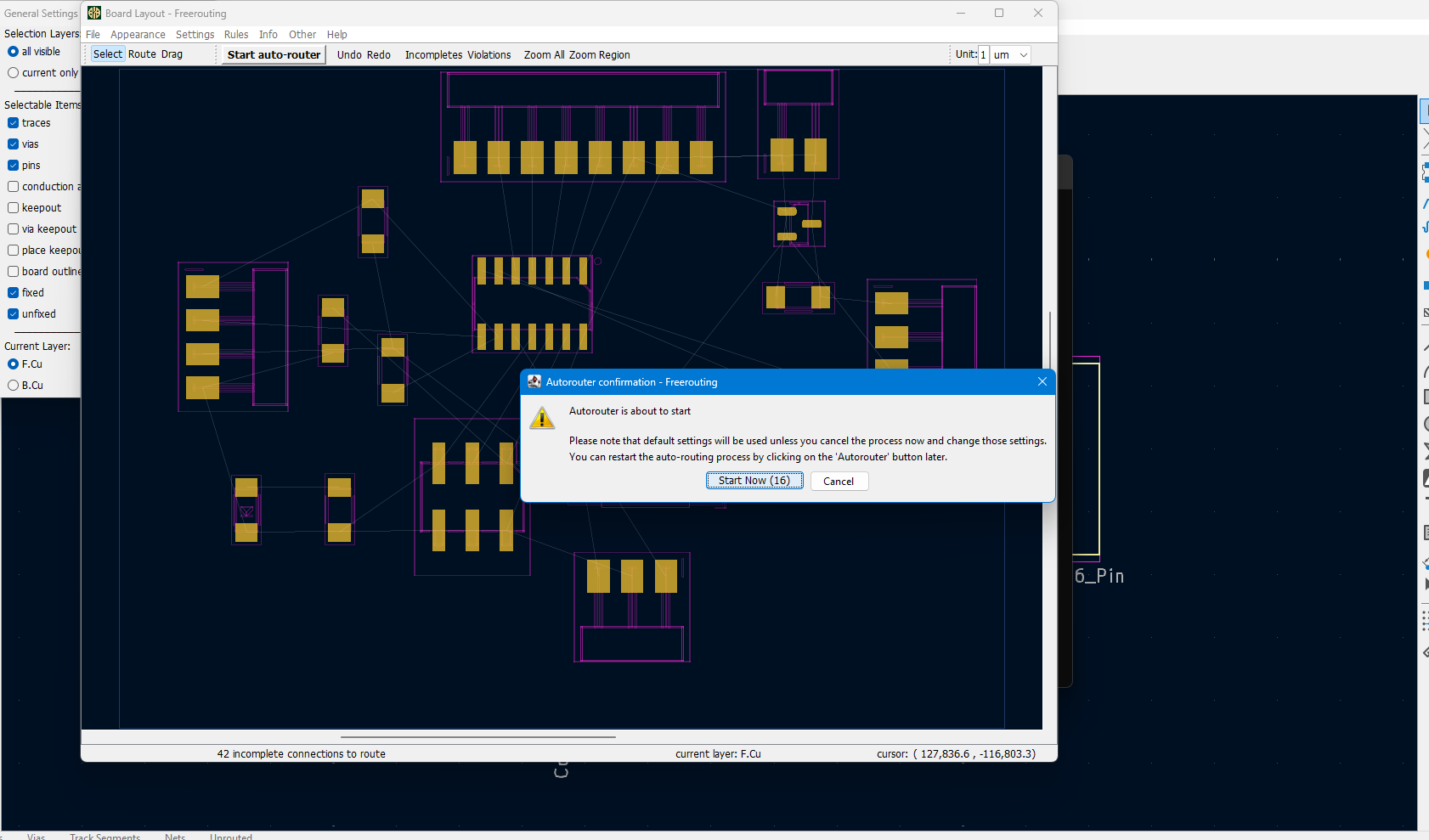Open the Info menu
1429x840 pixels.
pos(268,35)
